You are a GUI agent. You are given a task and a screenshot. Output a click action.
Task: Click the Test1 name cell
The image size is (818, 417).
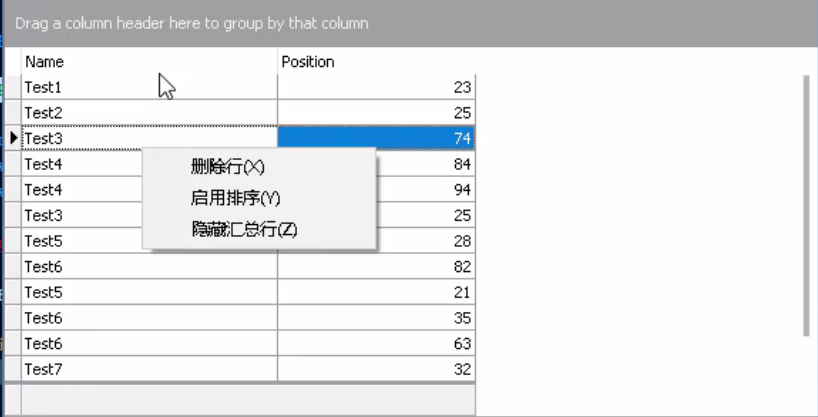click(x=149, y=87)
